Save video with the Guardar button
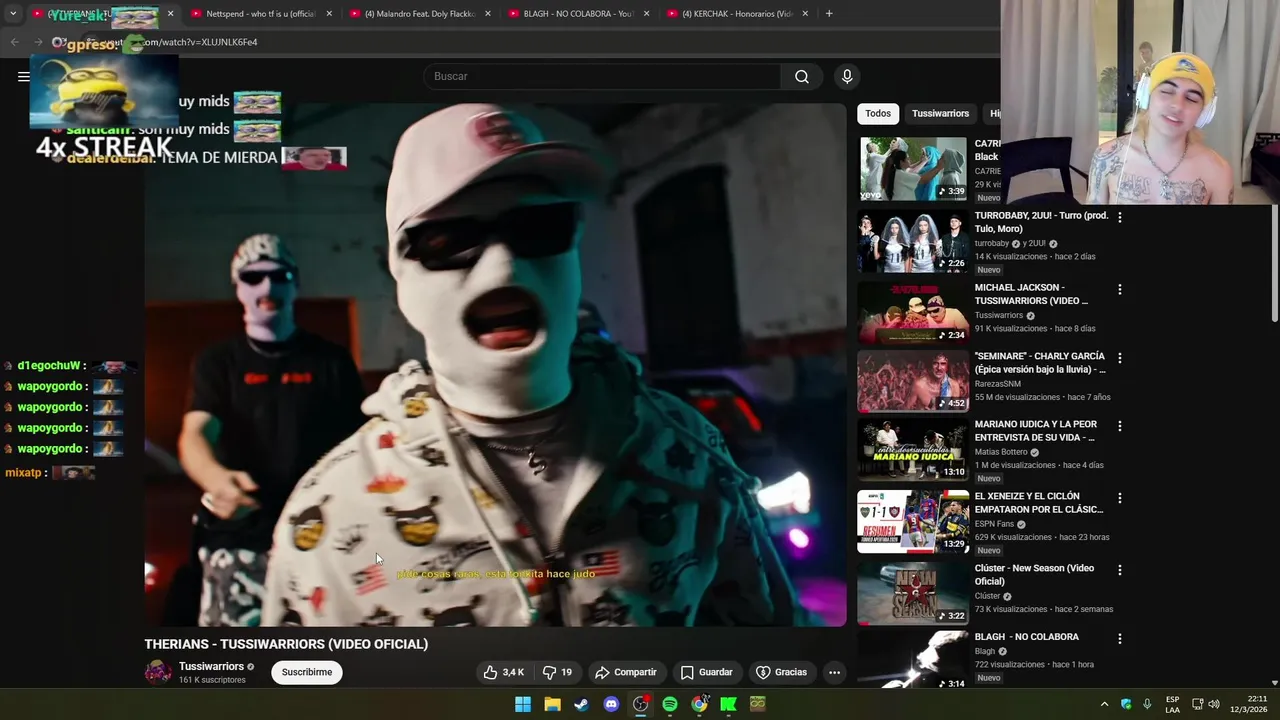 [706, 672]
